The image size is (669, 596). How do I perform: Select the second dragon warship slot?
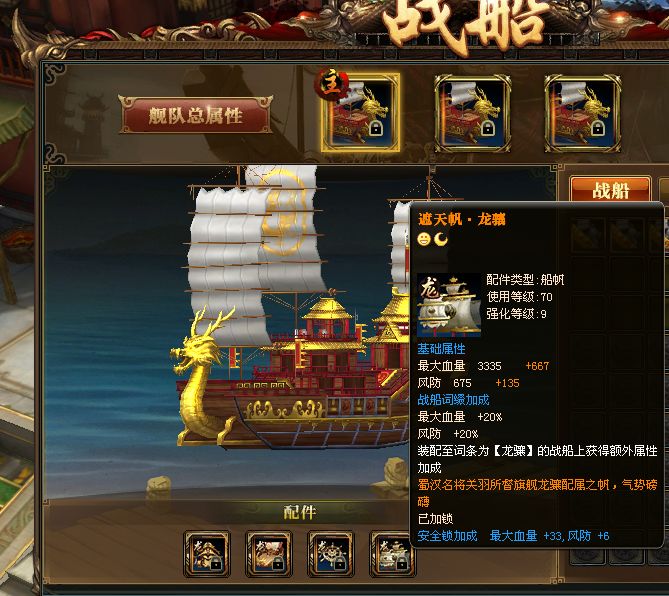[472, 113]
